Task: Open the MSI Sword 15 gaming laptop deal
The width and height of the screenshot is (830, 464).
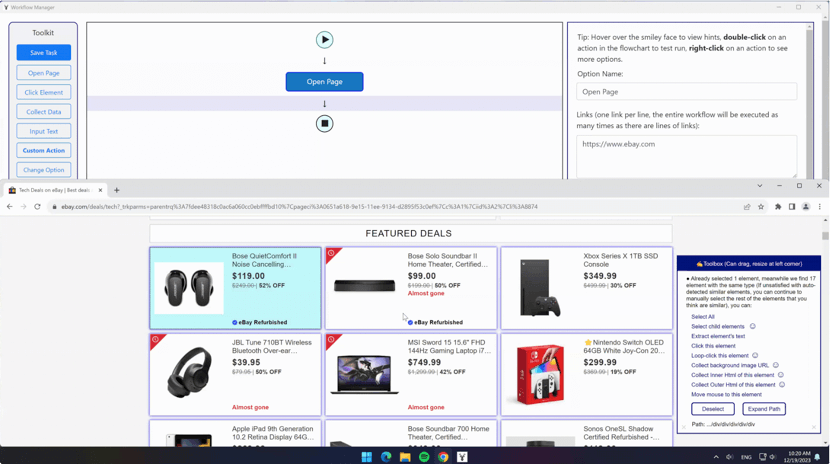Action: click(x=411, y=375)
